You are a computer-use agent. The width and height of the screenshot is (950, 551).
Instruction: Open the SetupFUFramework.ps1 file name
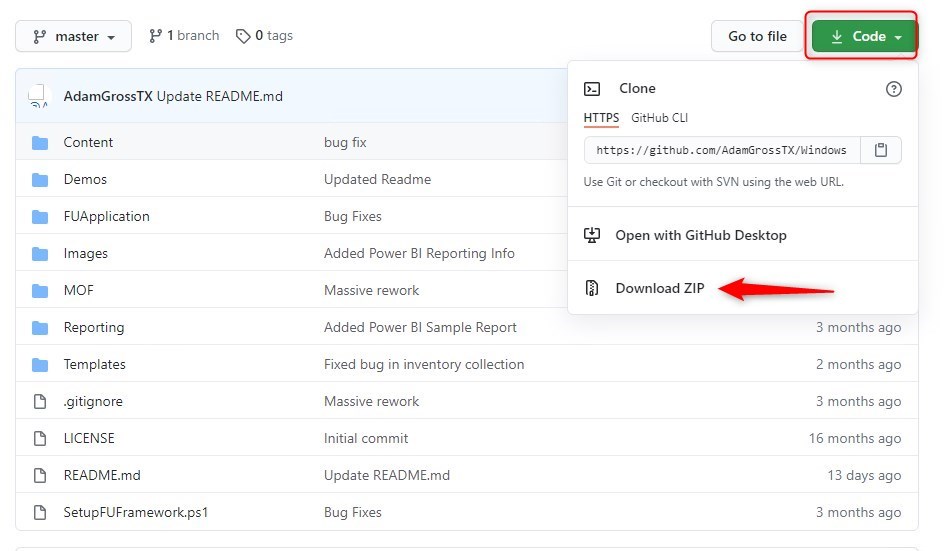click(x=136, y=512)
